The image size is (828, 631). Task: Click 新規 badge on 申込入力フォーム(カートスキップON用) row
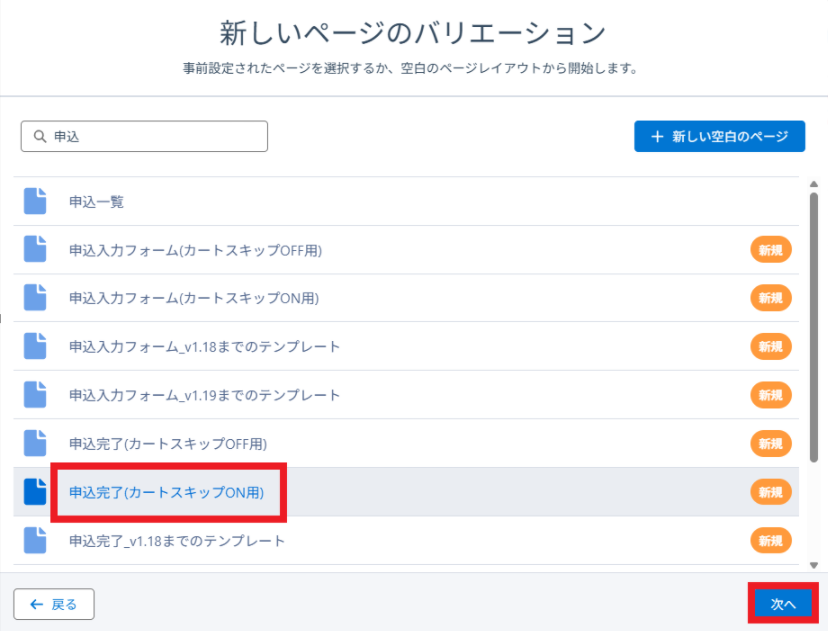pos(770,298)
